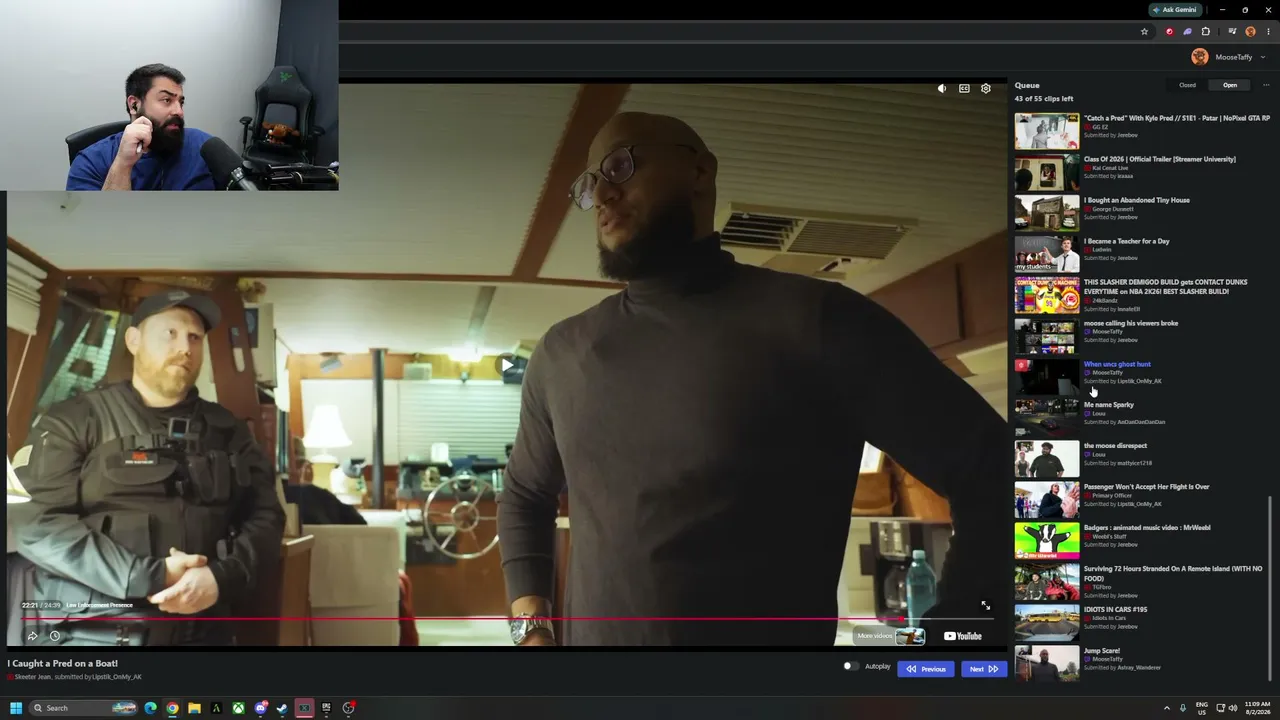Image resolution: width=1280 pixels, height=720 pixels.
Task: Open the Chrome three-dot menu
Action: (1268, 32)
